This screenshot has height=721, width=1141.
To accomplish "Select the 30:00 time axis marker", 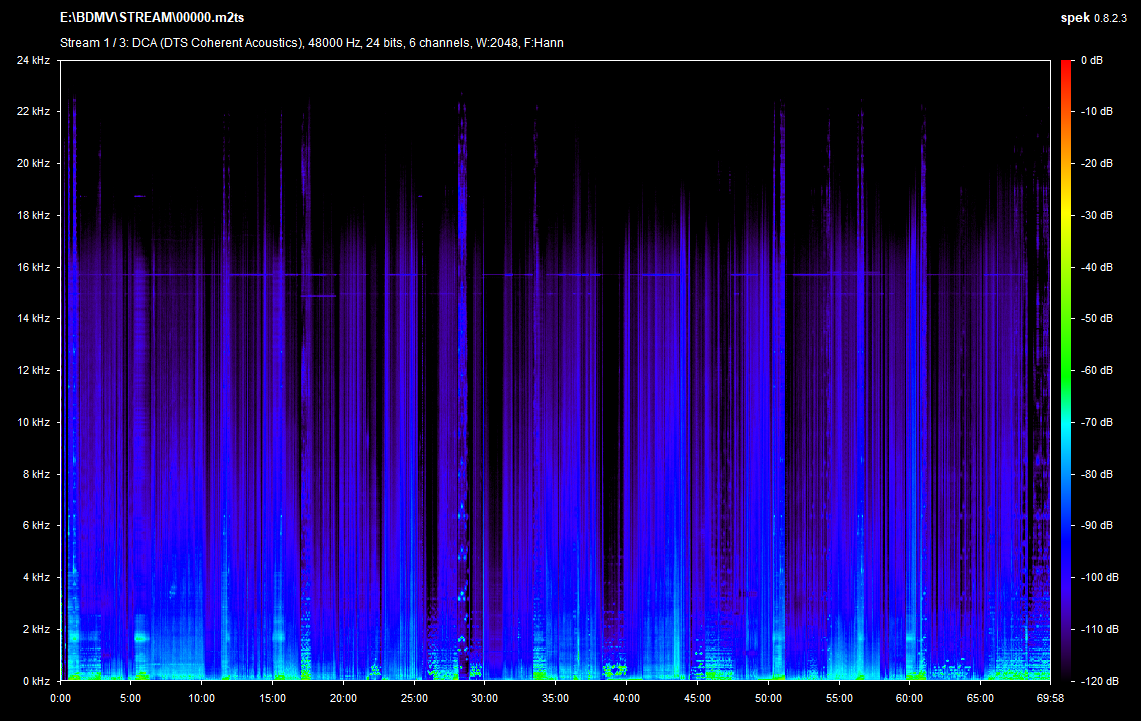I will (x=485, y=697).
